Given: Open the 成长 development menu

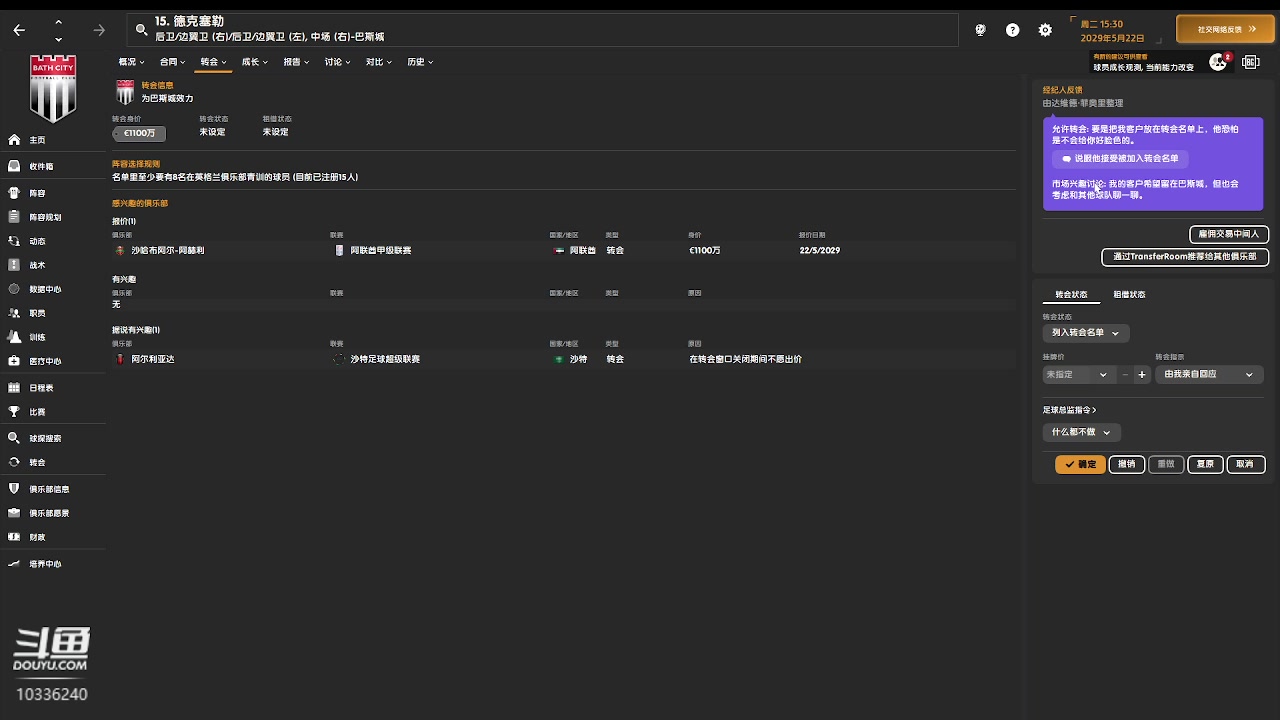Looking at the screenshot, I should click(x=254, y=62).
